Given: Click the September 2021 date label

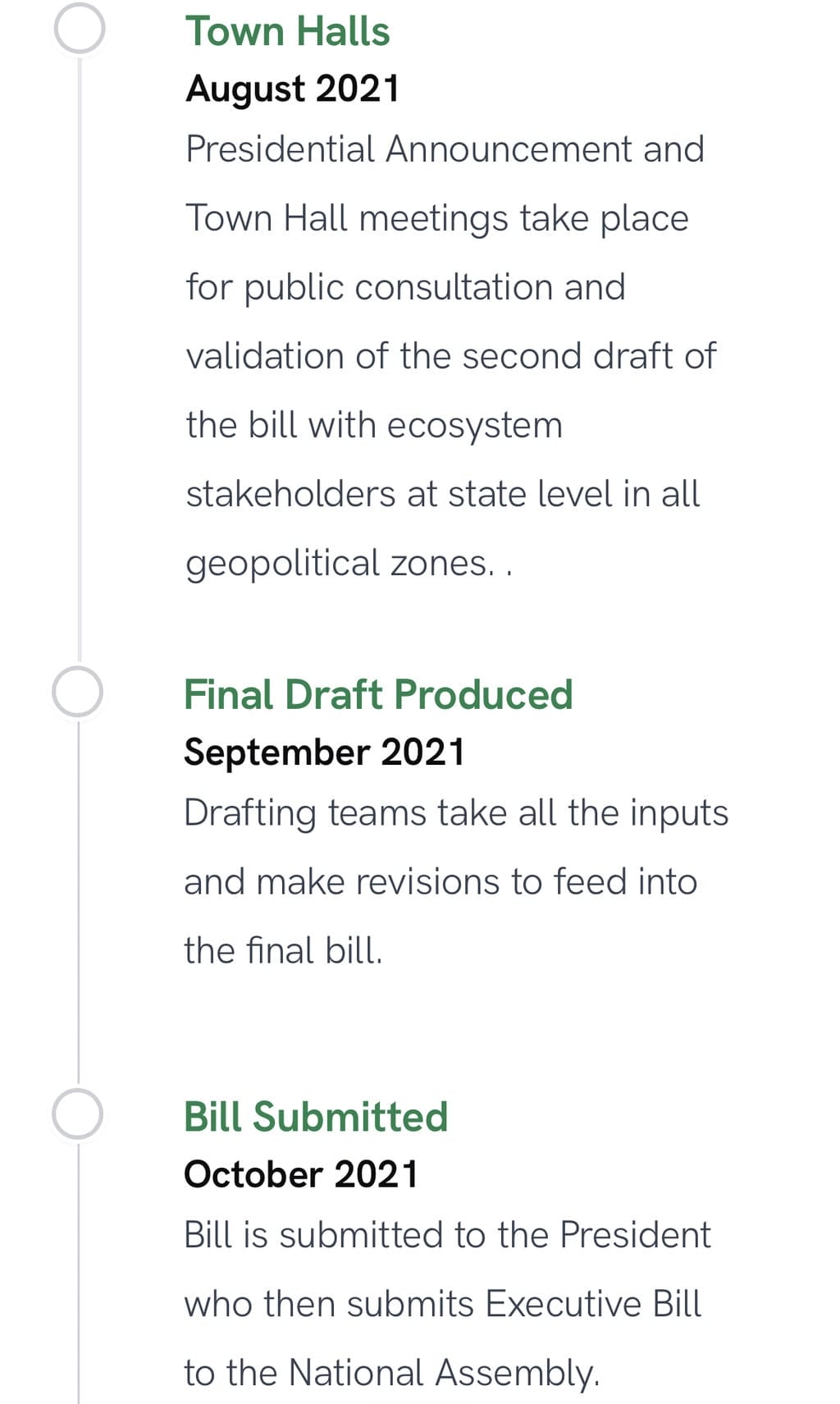Looking at the screenshot, I should 324,752.
